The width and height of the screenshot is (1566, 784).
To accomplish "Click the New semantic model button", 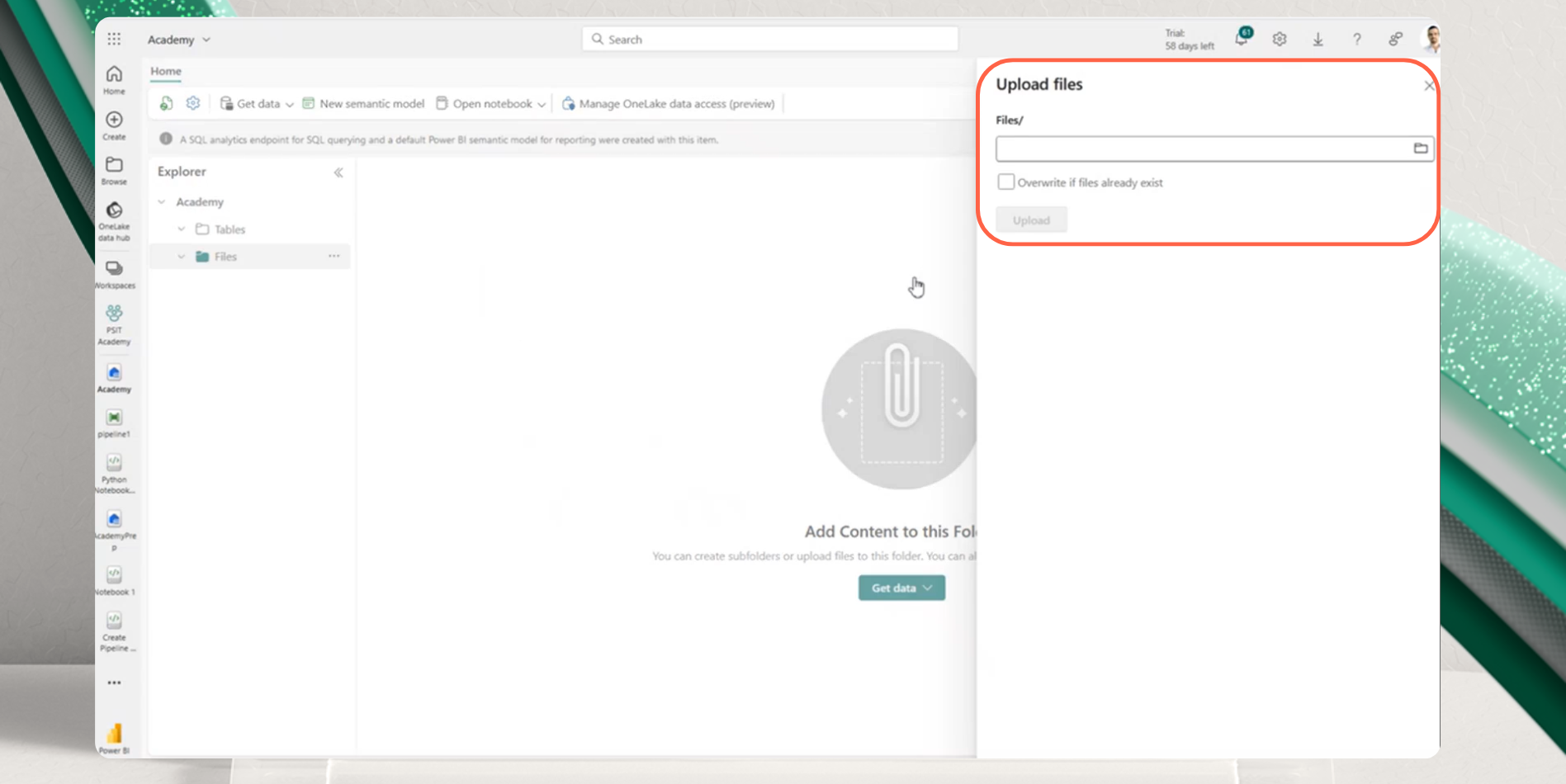I will point(364,104).
